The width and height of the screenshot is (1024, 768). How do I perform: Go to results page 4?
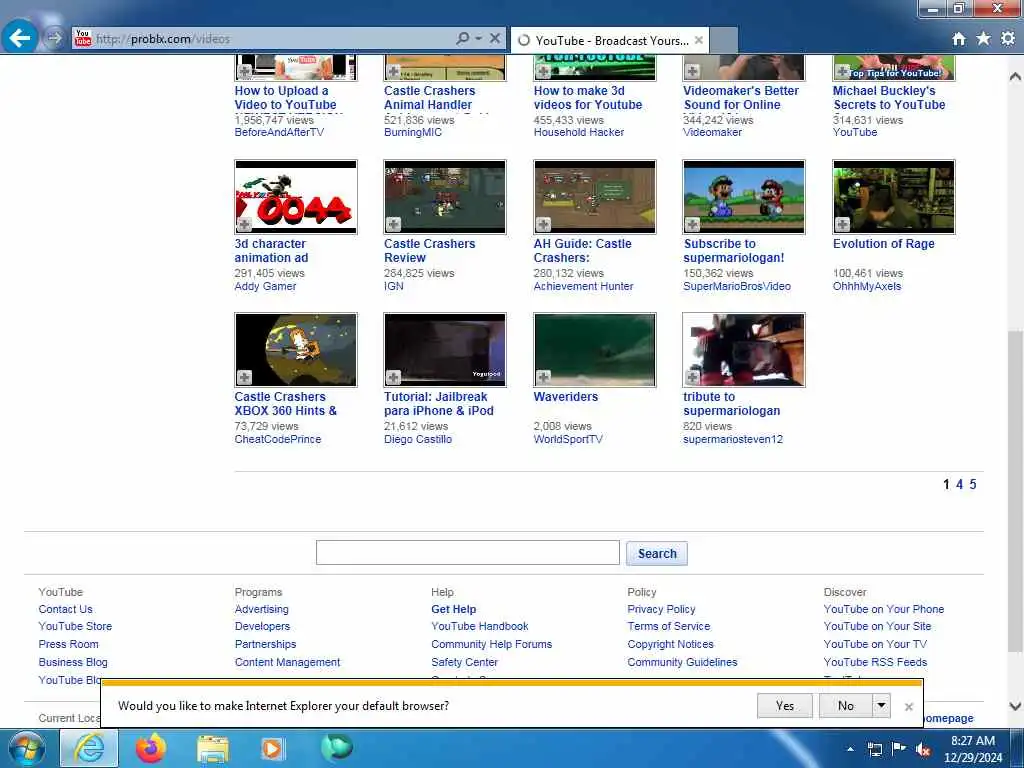tap(959, 484)
